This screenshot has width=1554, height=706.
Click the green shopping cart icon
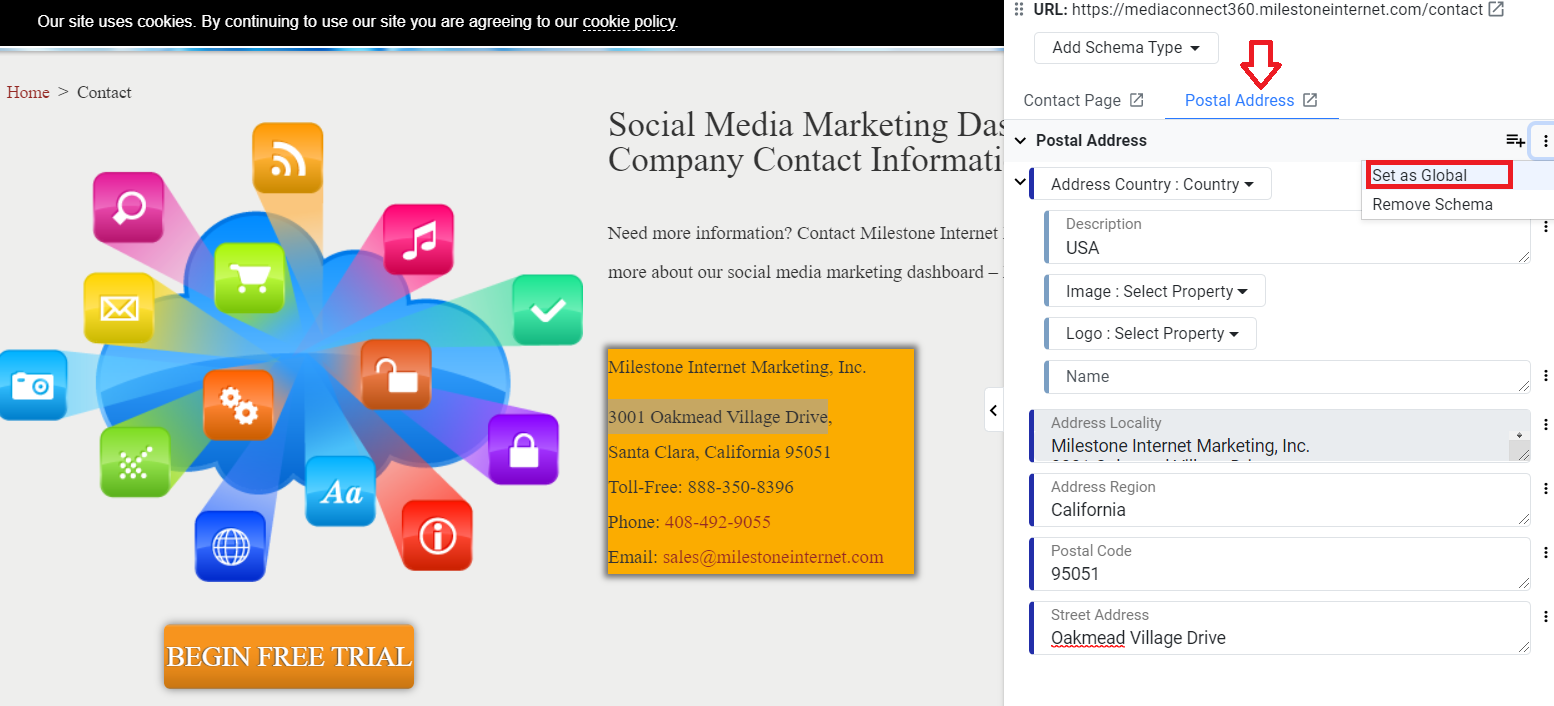click(x=250, y=278)
